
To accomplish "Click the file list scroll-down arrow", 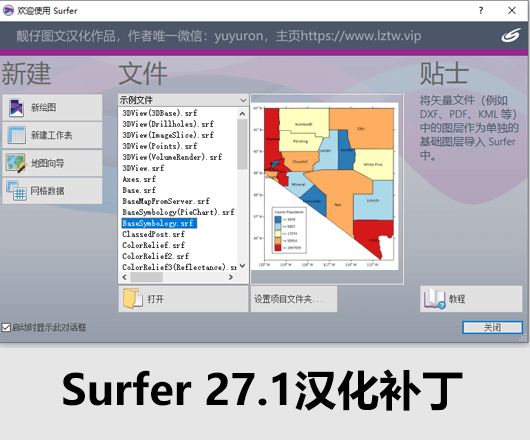I will [242, 266].
